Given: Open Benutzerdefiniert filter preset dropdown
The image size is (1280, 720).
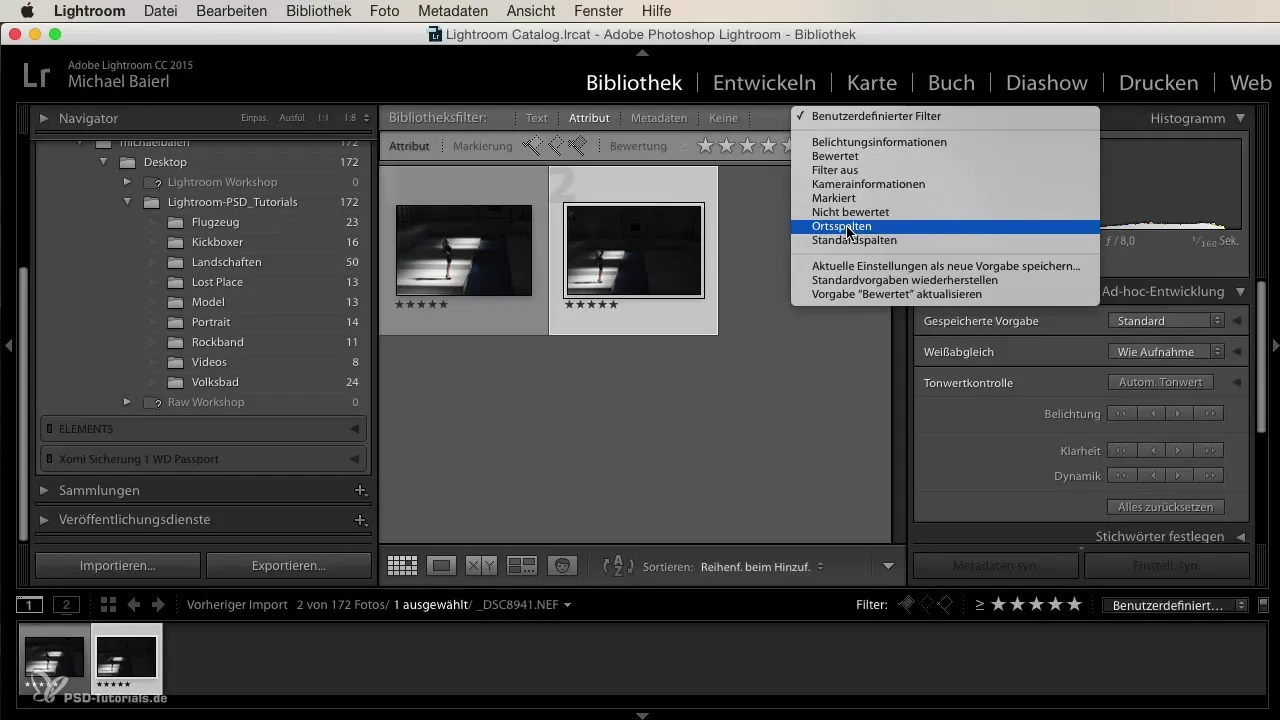Looking at the screenshot, I should pos(1175,605).
